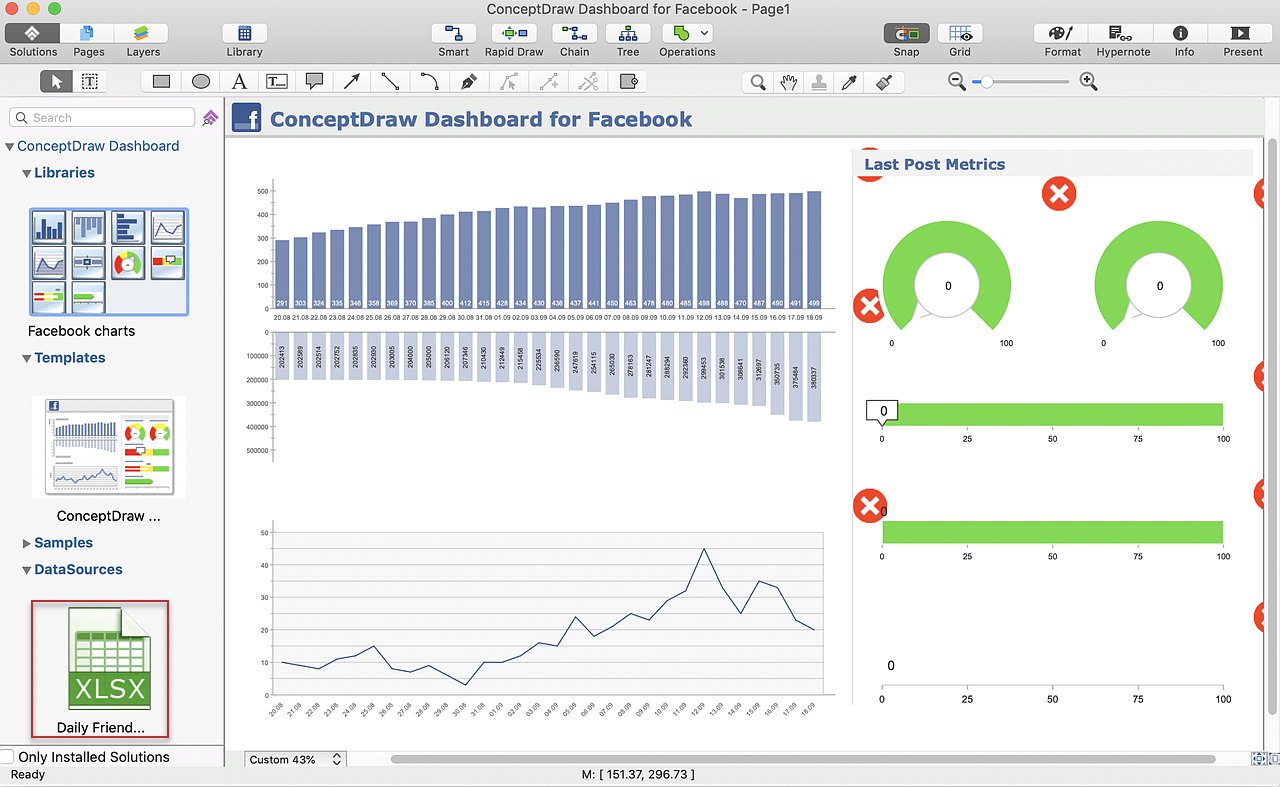Open the Custom 43% zoom dropdown
Viewport: 1280px width, 787px height.
pyautogui.click(x=295, y=760)
